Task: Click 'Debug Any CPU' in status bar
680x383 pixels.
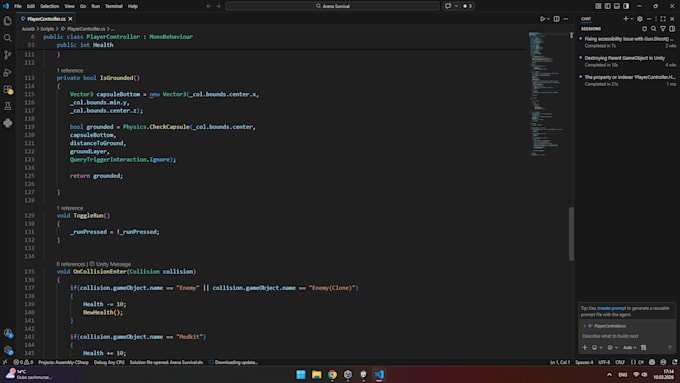Action: [109, 362]
